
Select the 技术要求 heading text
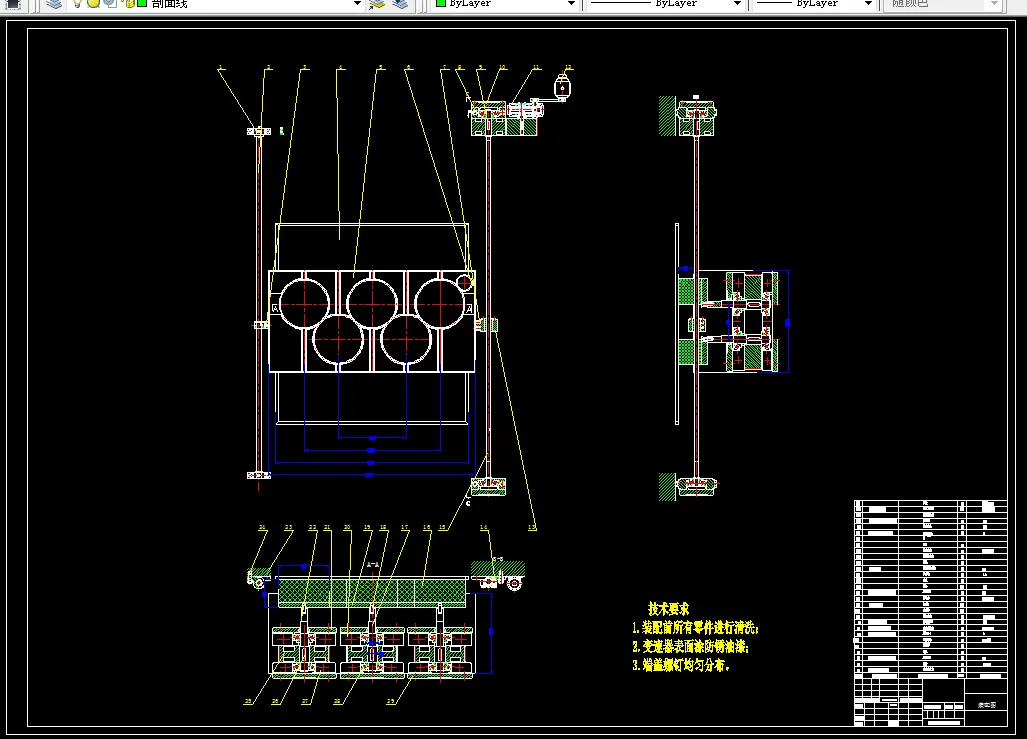tap(668, 609)
